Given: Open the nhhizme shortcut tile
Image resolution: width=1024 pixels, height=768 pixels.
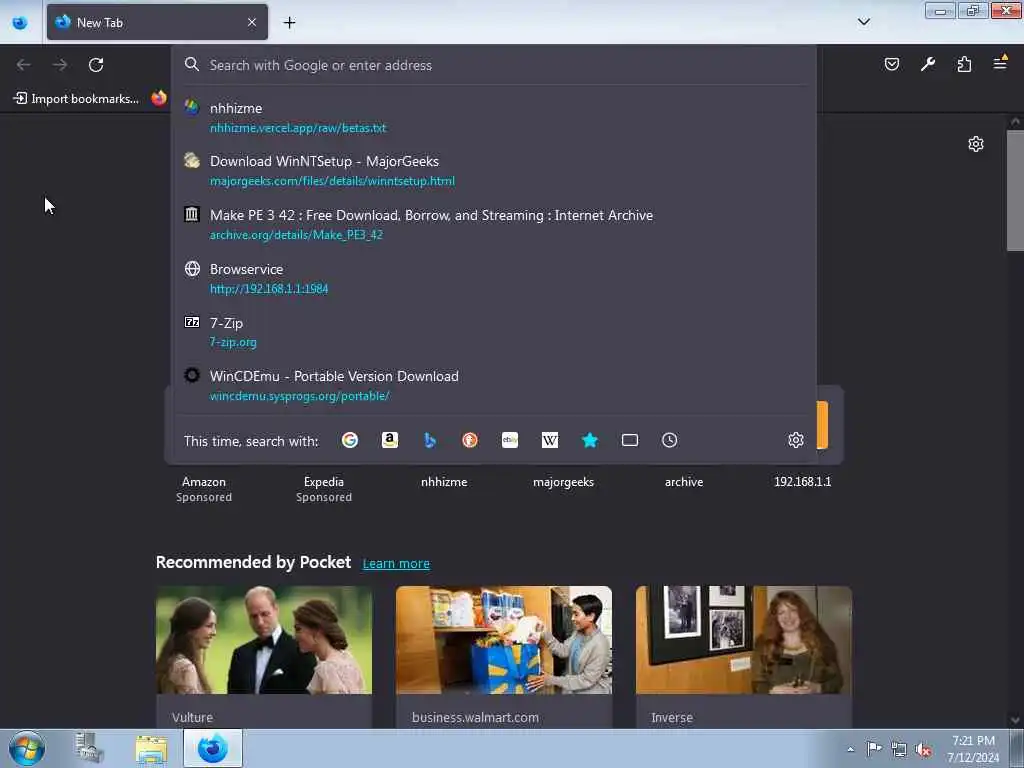Looking at the screenshot, I should click(444, 482).
